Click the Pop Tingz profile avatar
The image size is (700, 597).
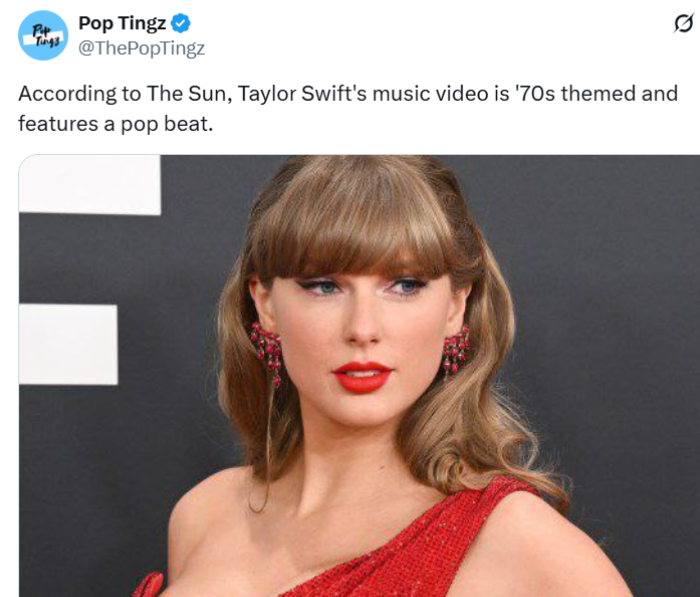43,35
